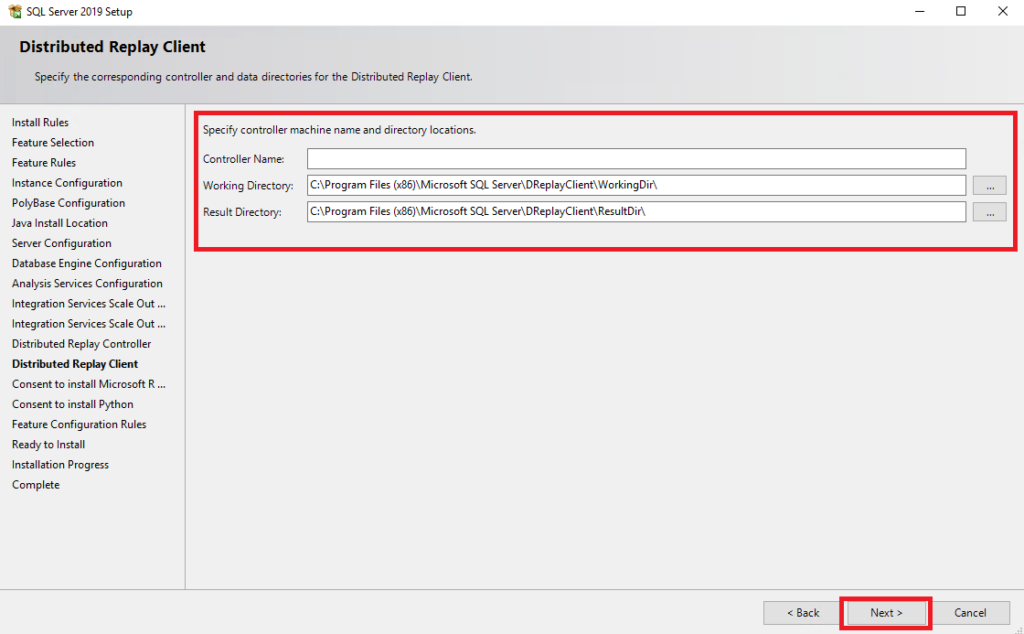The image size is (1024, 634).
Task: Open the Instance Configuration step
Action: tap(67, 183)
